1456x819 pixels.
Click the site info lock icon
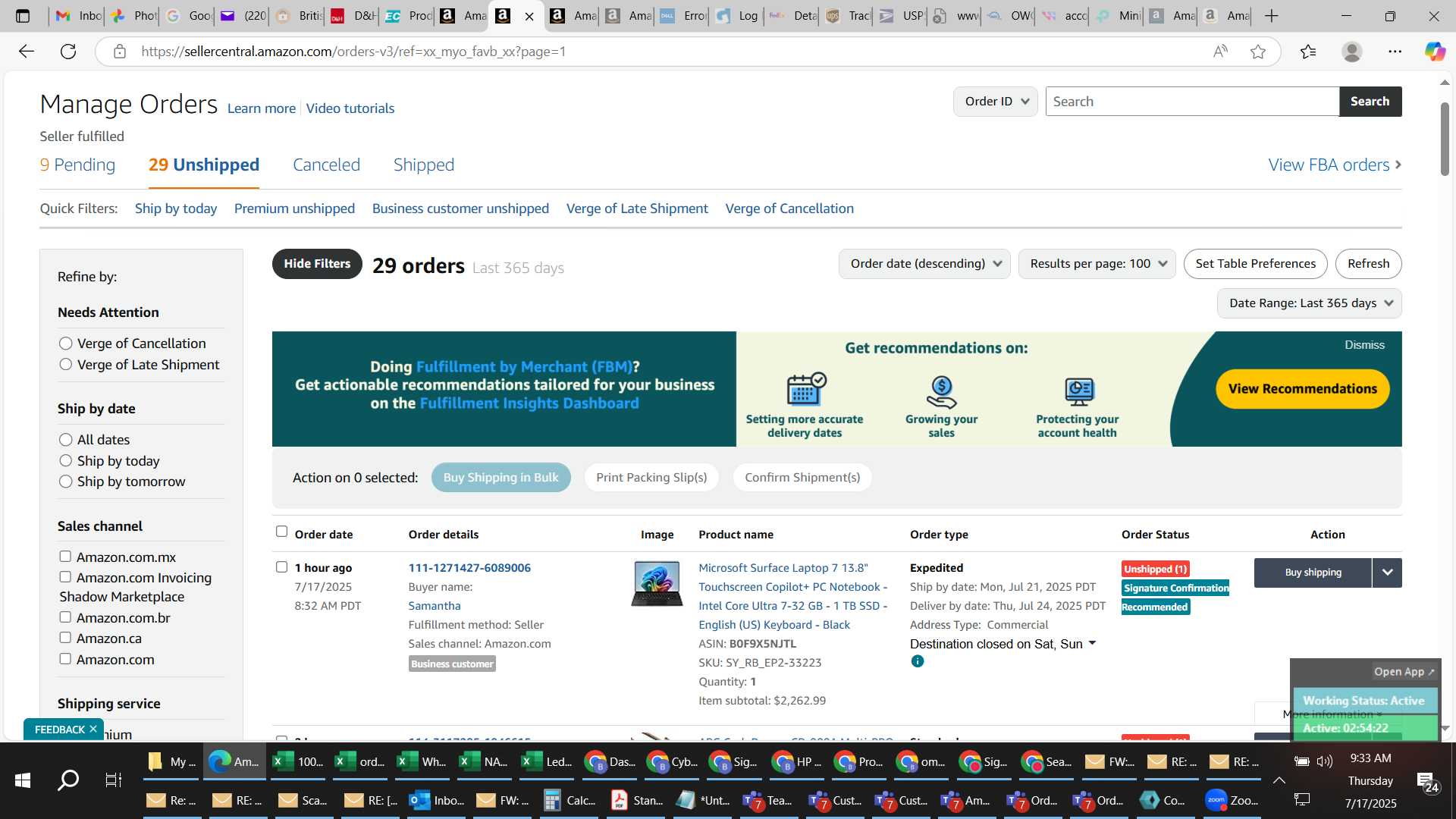tap(119, 52)
